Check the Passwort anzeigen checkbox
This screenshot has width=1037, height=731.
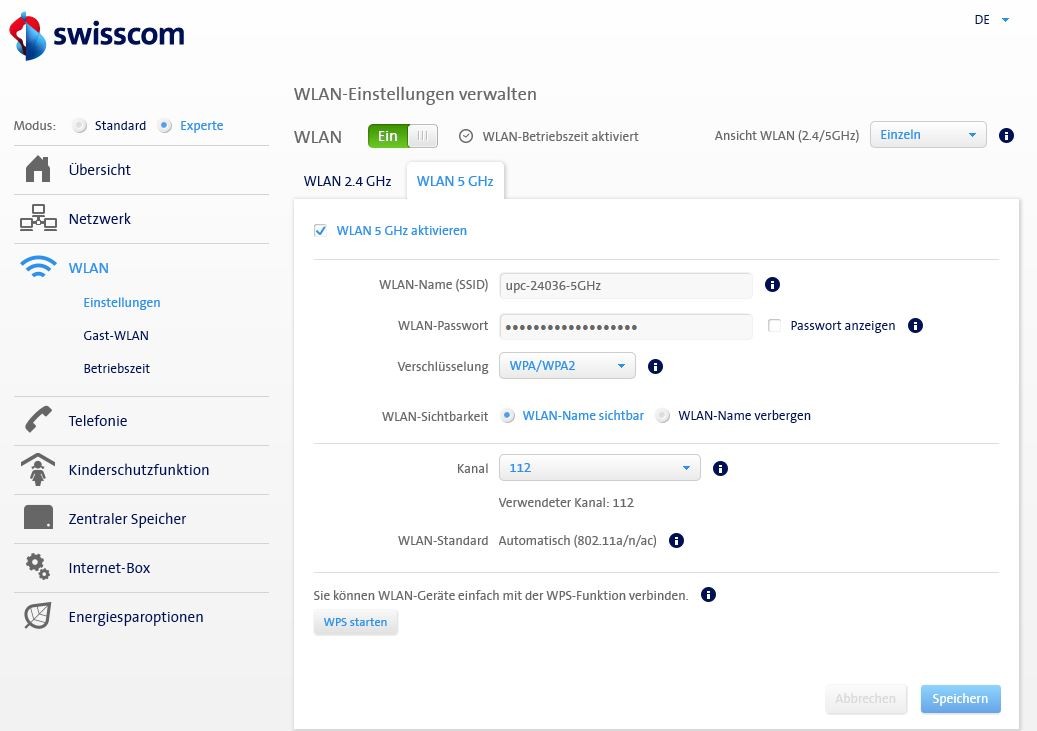774,326
